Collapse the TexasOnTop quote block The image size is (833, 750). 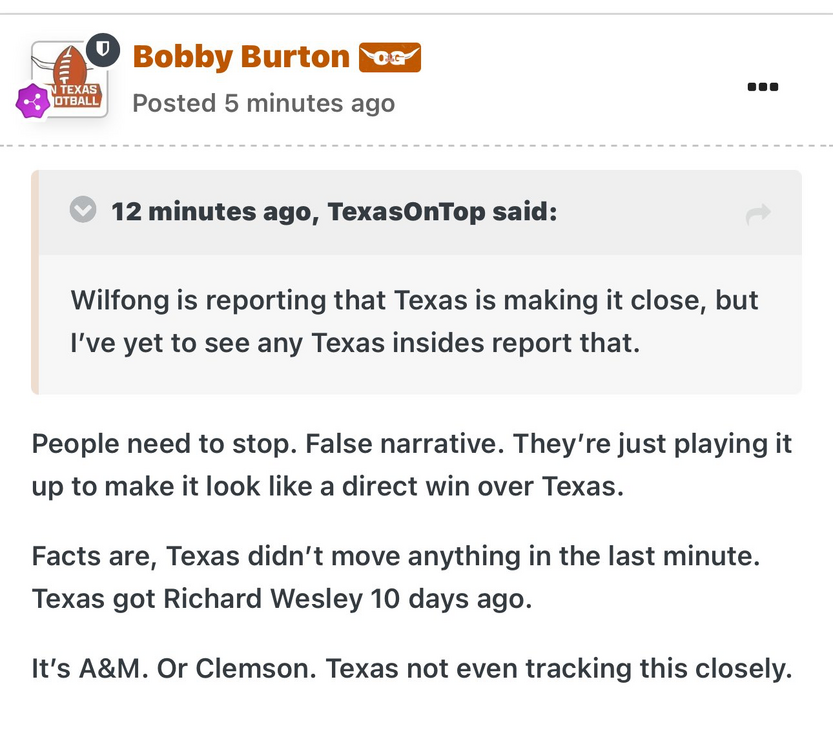point(83,211)
